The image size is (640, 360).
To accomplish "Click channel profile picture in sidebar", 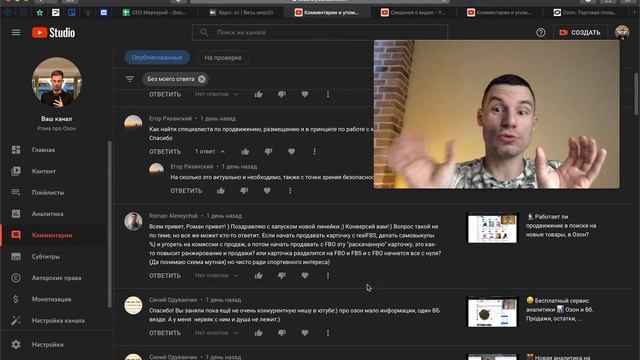I will pos(57,82).
